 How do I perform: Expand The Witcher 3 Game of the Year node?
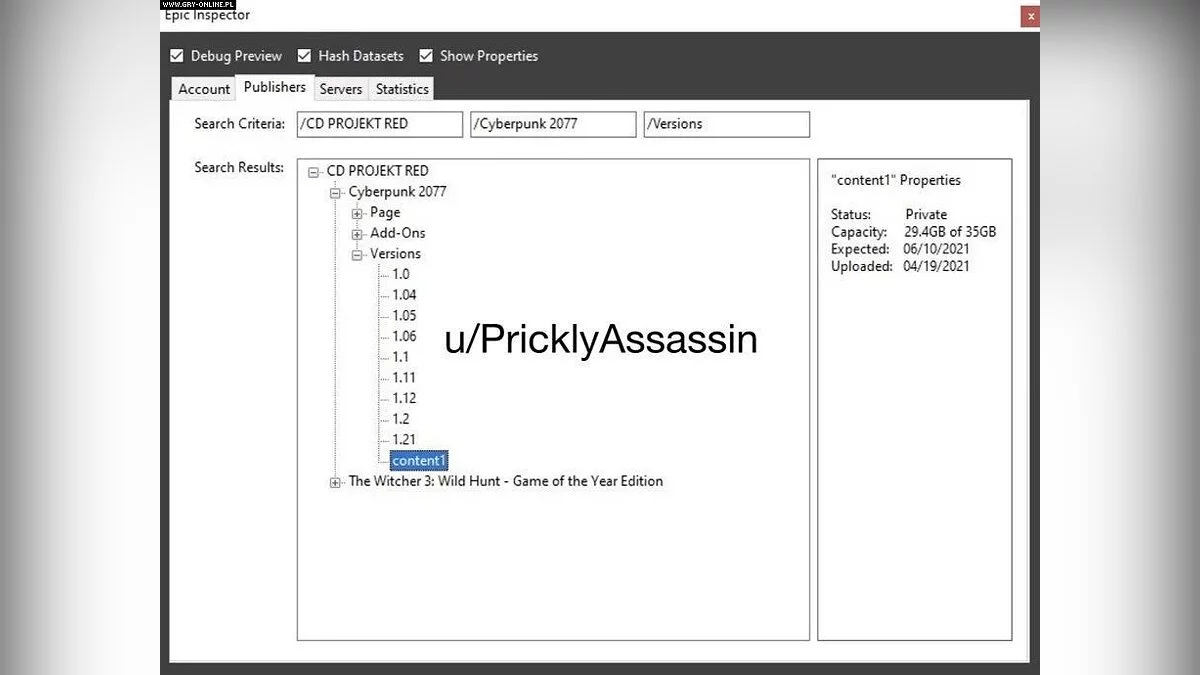335,482
